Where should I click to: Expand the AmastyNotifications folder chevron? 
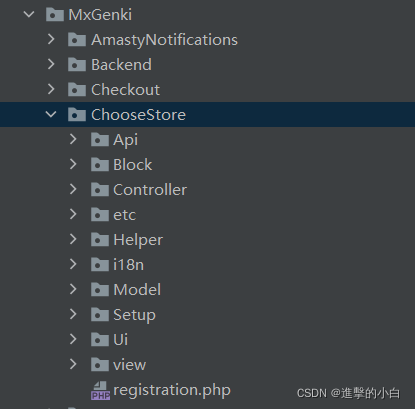(x=51, y=39)
